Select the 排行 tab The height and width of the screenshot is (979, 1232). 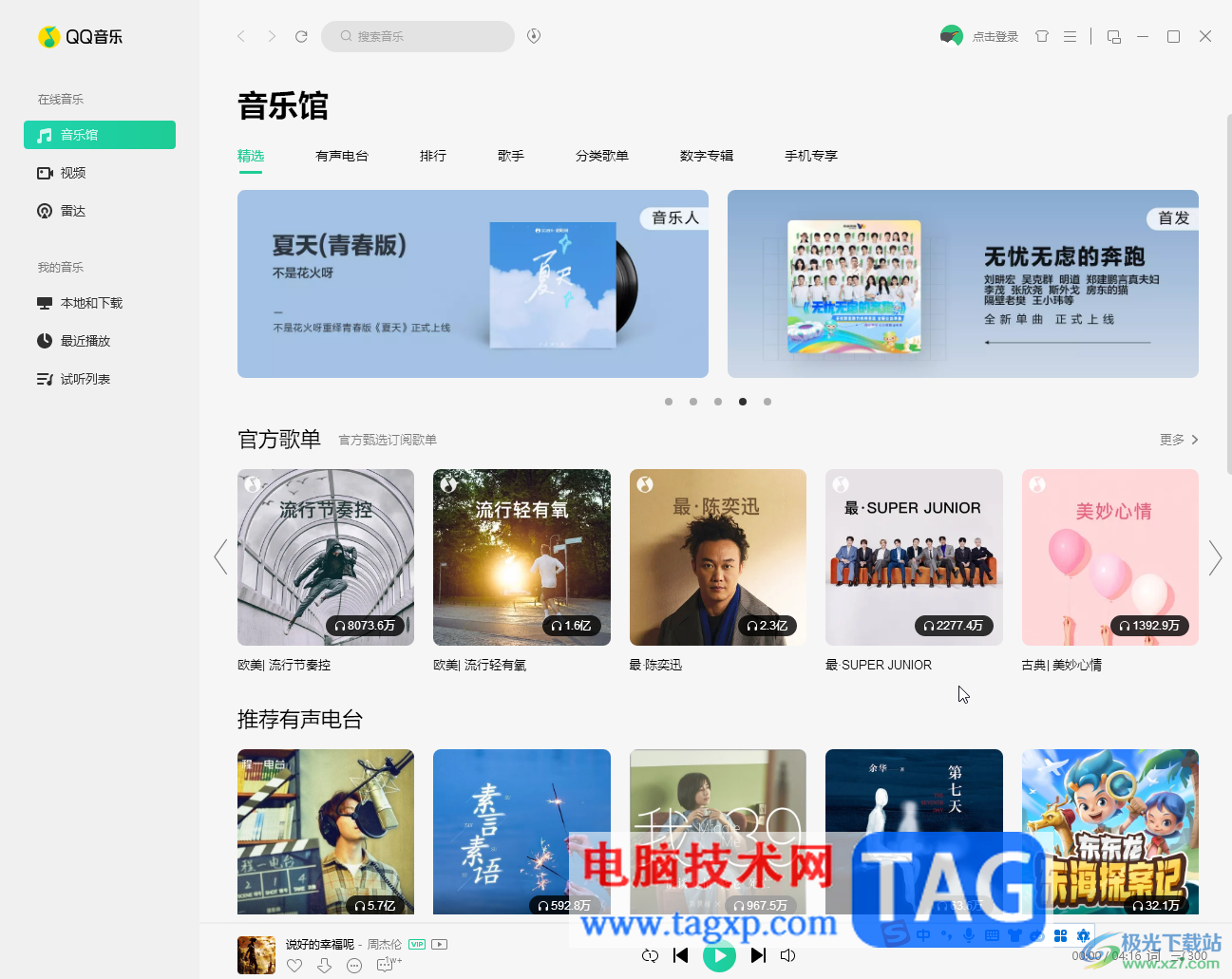pos(433,156)
